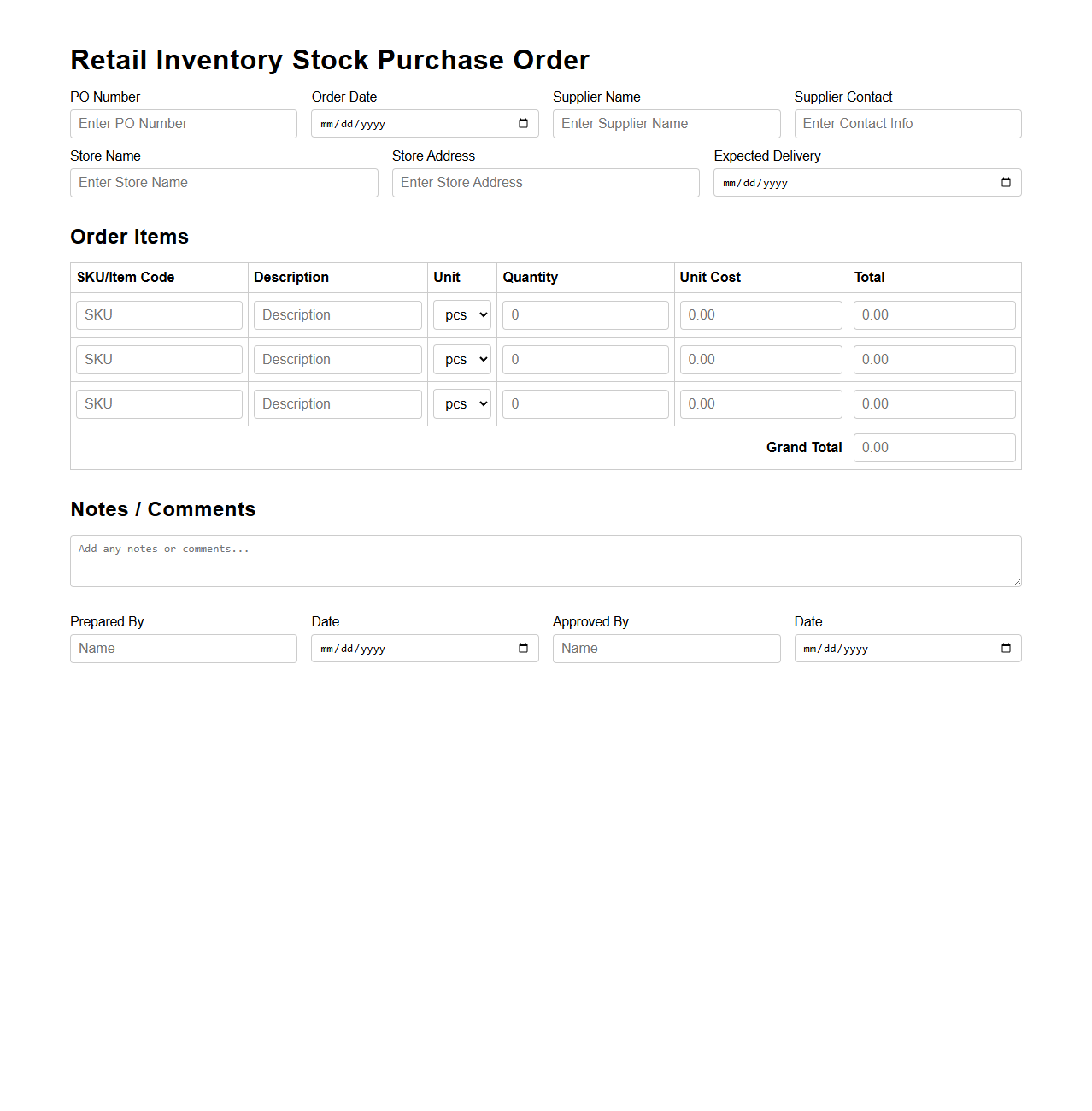The image size is (1092, 1111).
Task: Click the Grand Total field
Action: pyautogui.click(x=934, y=447)
